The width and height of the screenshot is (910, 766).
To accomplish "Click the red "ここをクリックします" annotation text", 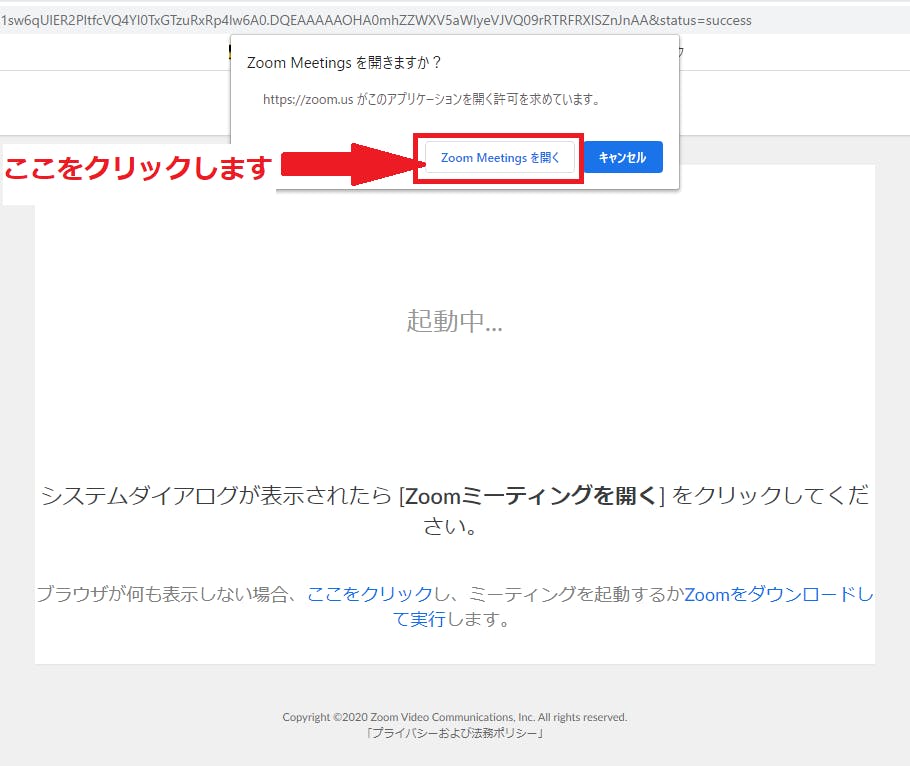I will tap(138, 168).
